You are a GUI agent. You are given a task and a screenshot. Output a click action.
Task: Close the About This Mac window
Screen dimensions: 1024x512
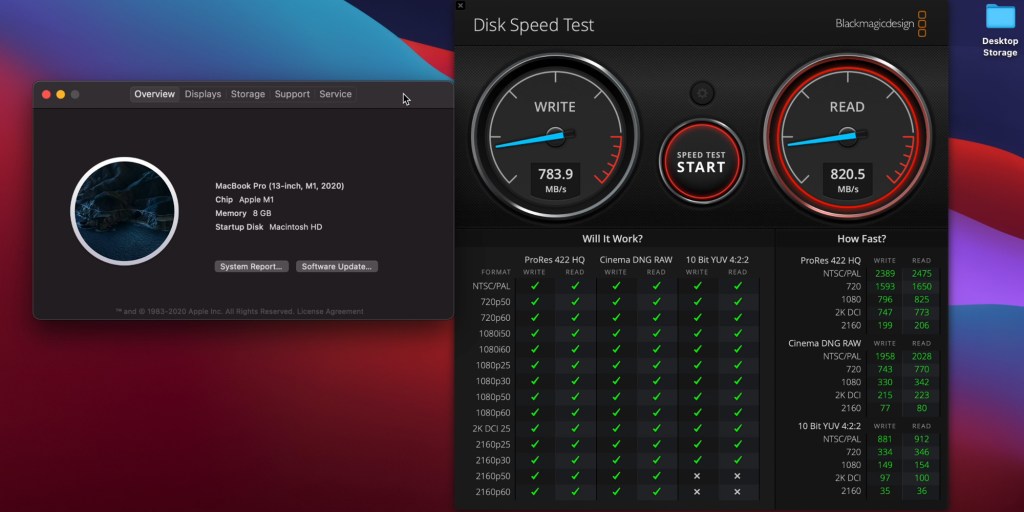[46, 94]
